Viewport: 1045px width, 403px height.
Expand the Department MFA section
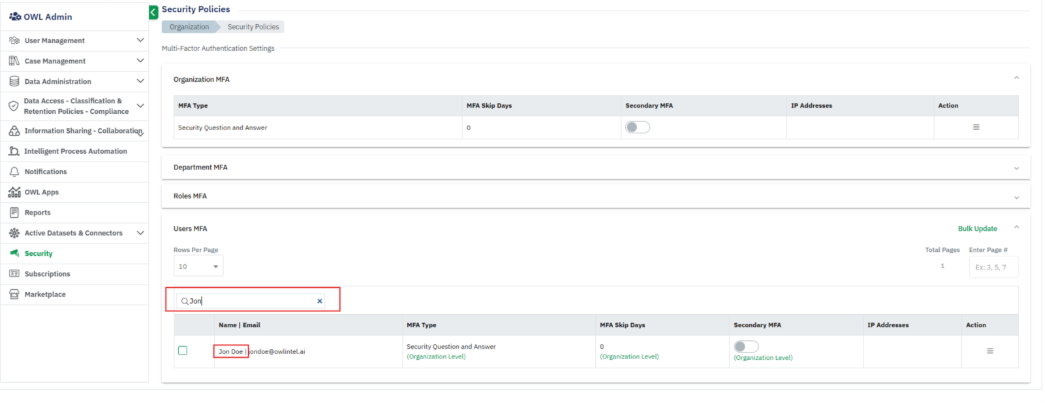tap(1016, 167)
